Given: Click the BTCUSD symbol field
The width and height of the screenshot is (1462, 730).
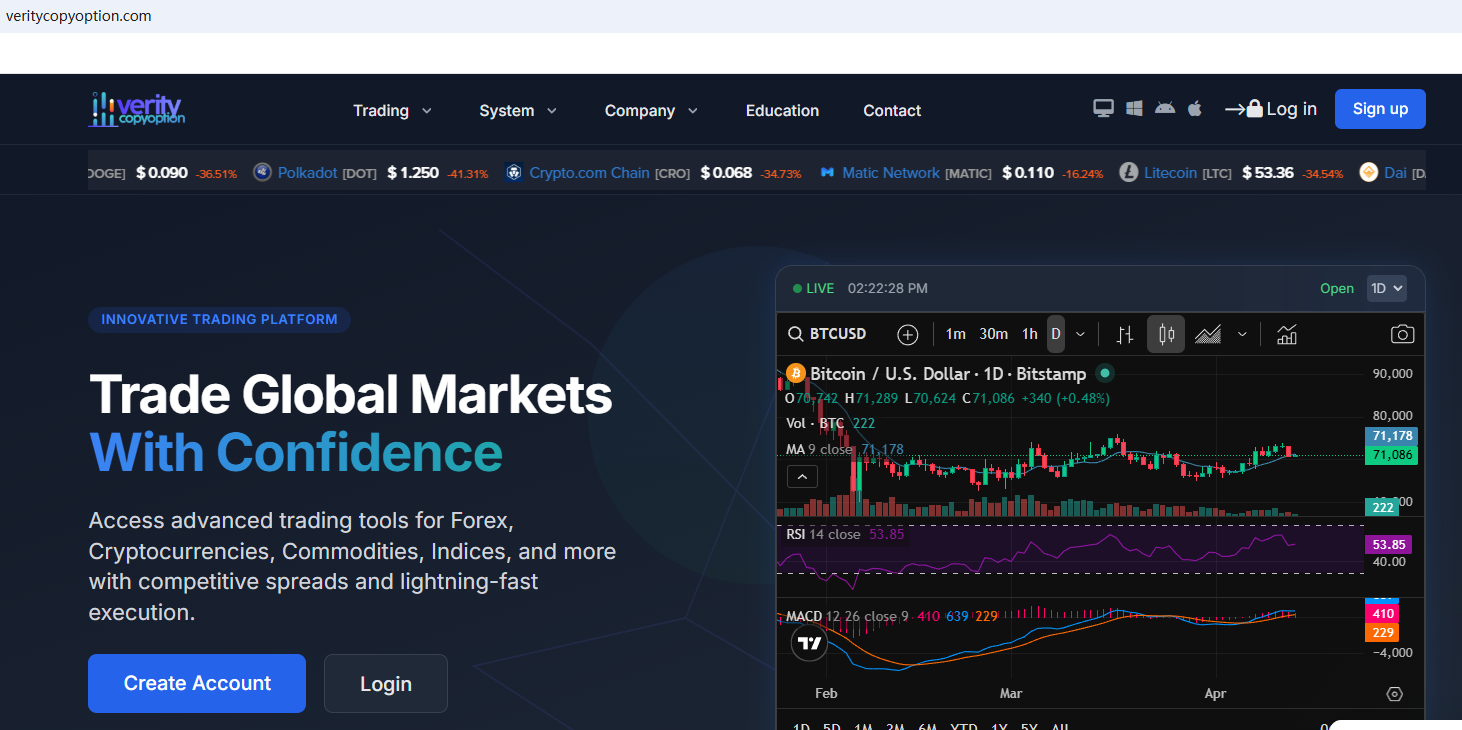Looking at the screenshot, I should click(838, 334).
